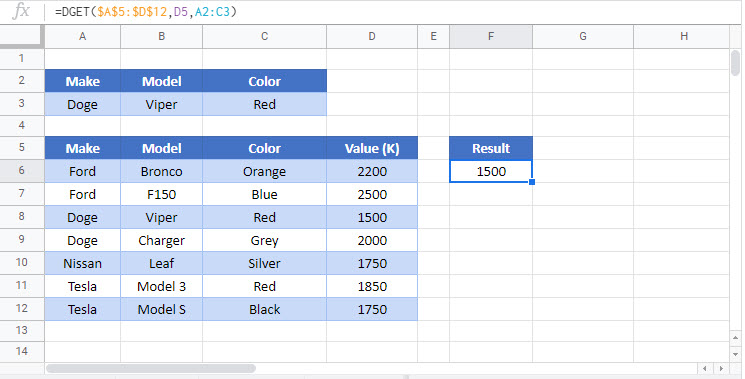
Task: Select row 1 header
Action: (x=22, y=58)
